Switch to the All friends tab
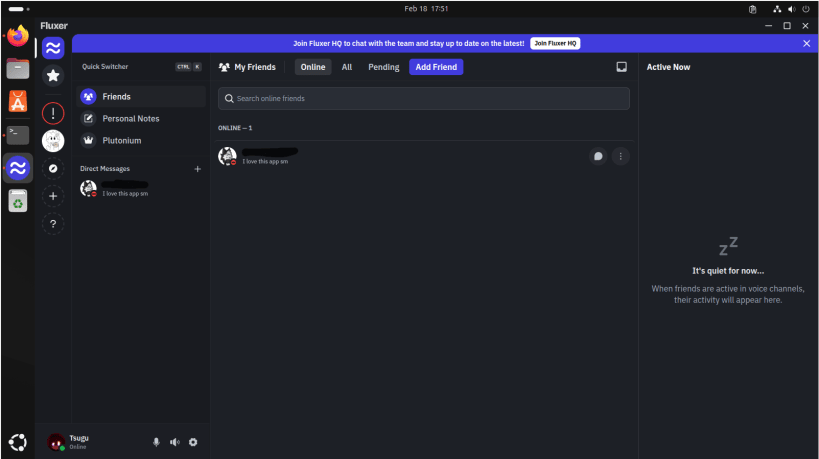This screenshot has width=819, height=459. 347,67
